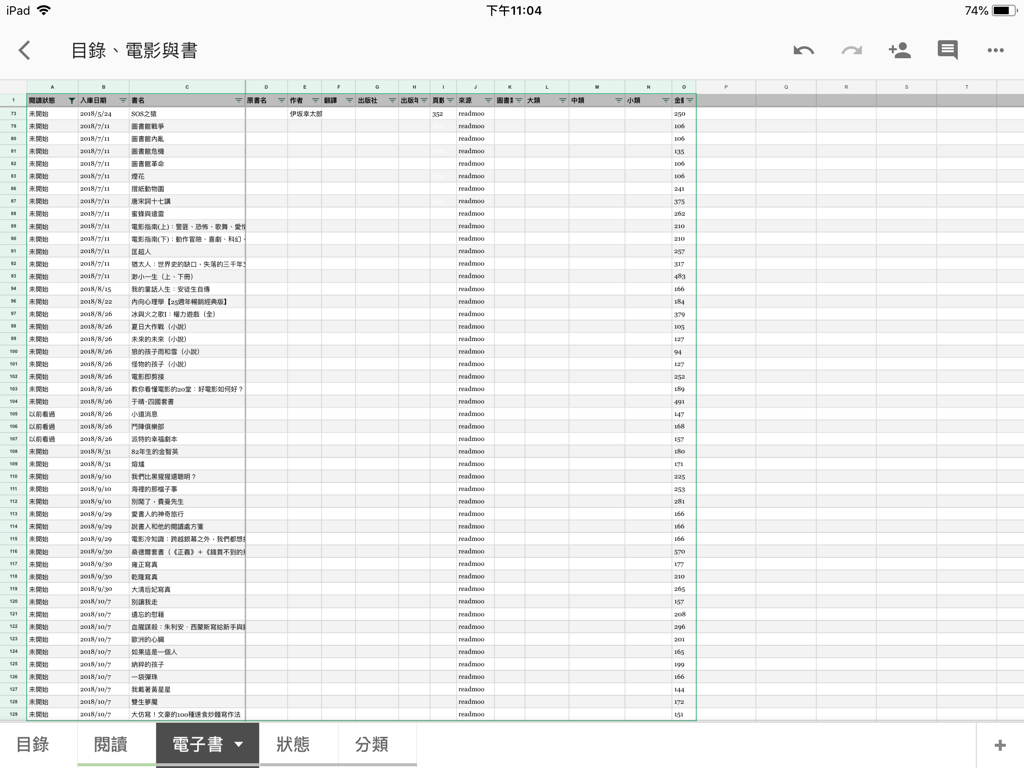Open the comments panel icon

948,50
